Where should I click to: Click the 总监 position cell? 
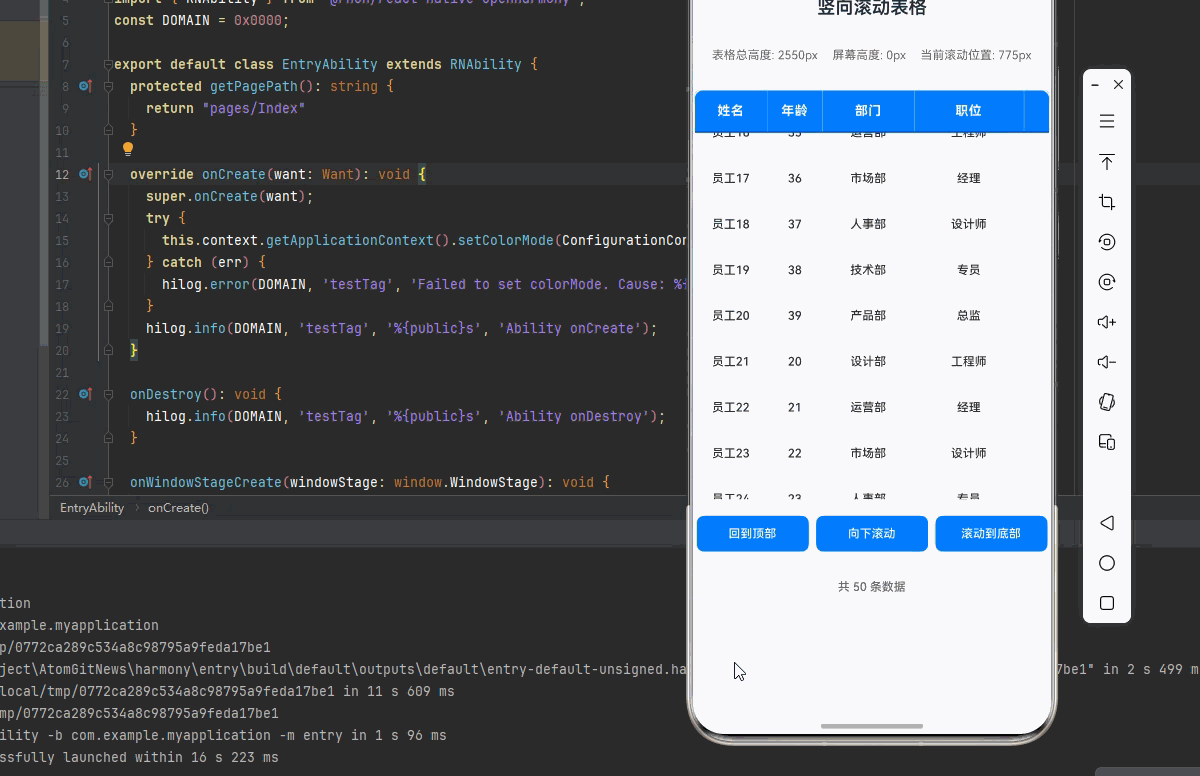click(968, 316)
